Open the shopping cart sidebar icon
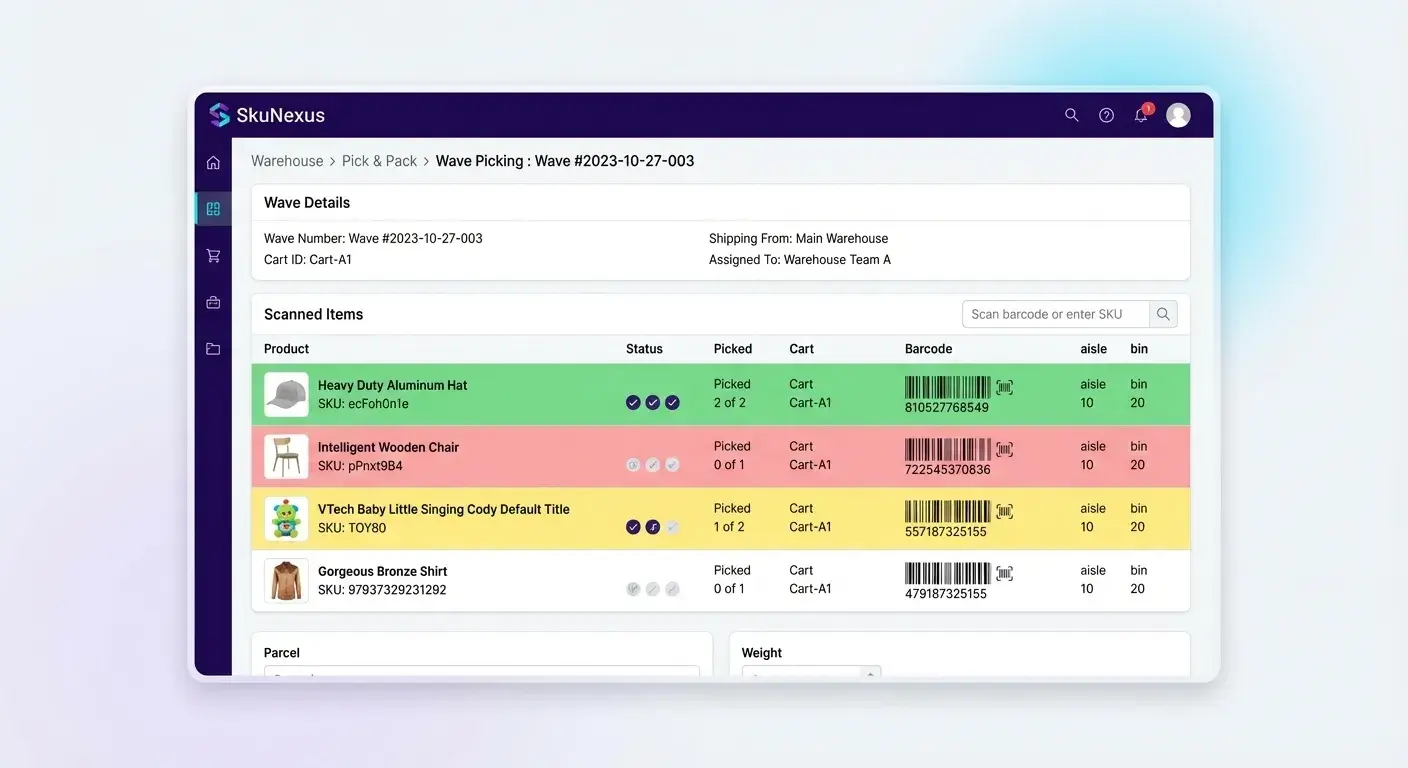Viewport: 1408px width, 768px height. [213, 256]
